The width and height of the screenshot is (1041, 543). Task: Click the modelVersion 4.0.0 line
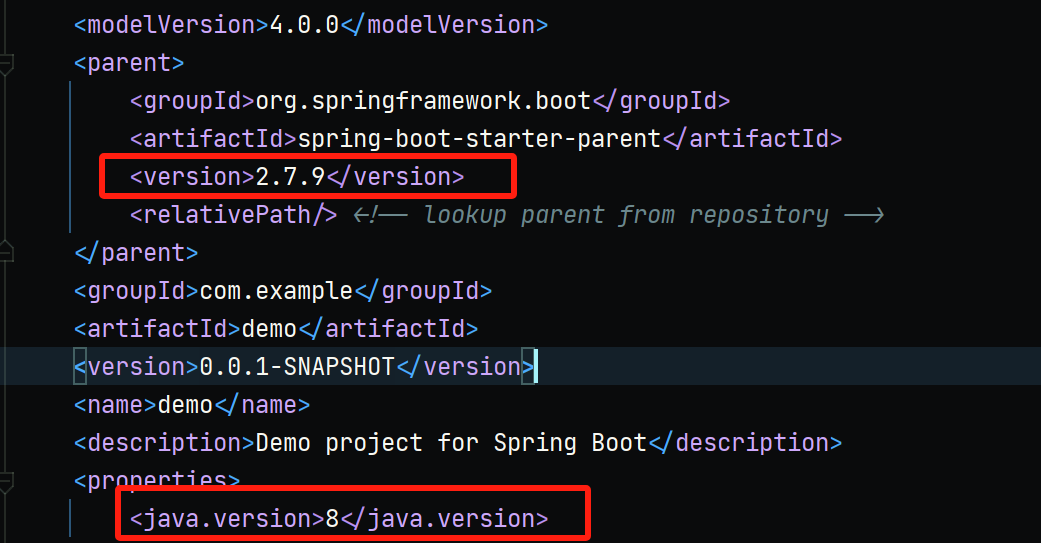(x=311, y=25)
